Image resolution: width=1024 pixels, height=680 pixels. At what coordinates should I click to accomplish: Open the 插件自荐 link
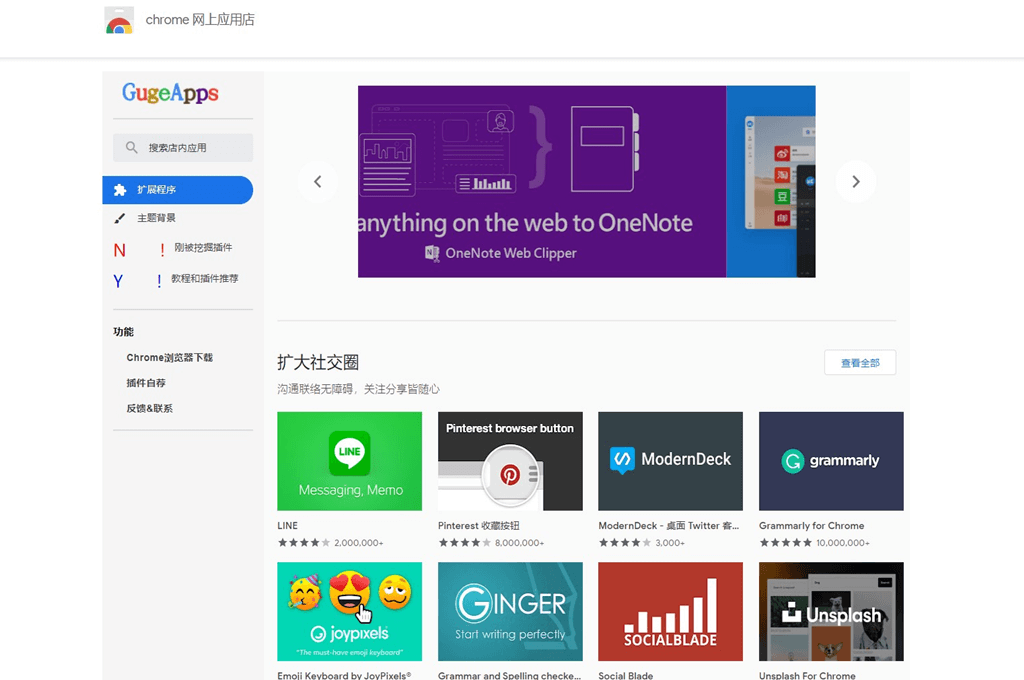coord(146,383)
